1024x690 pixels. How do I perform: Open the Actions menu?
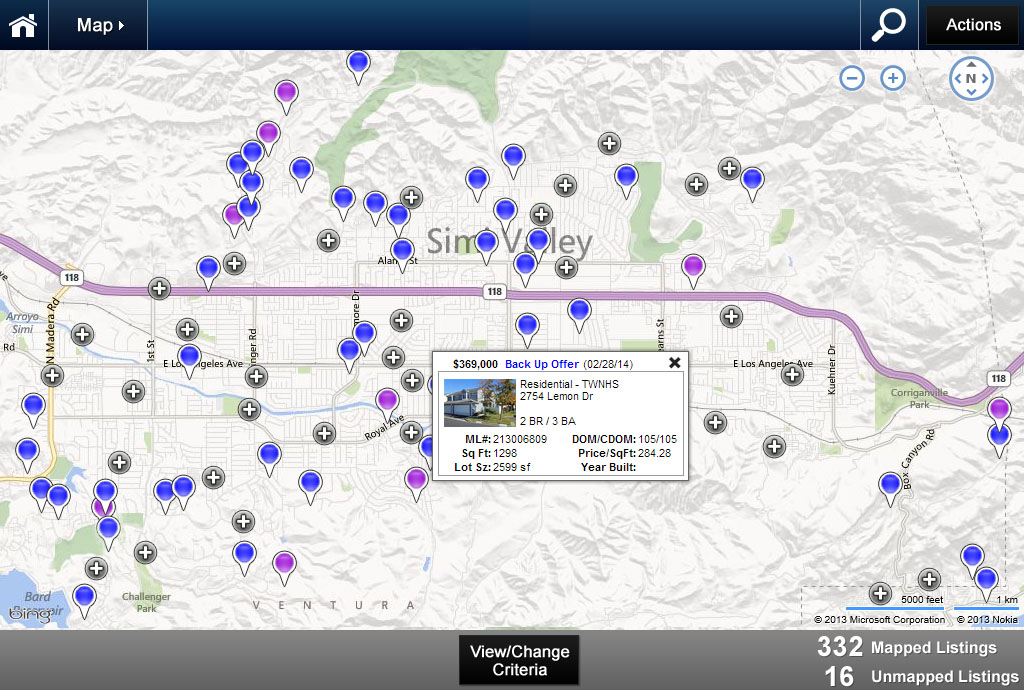(972, 25)
